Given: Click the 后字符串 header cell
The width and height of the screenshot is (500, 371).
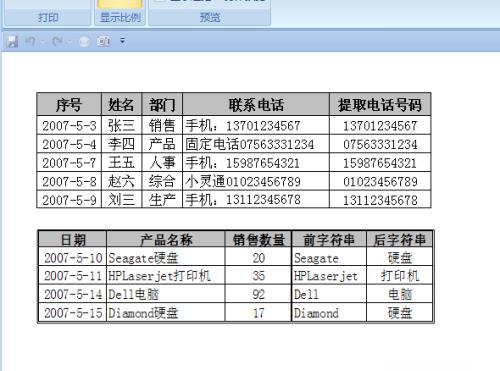Looking at the screenshot, I should pyautogui.click(x=400, y=239).
